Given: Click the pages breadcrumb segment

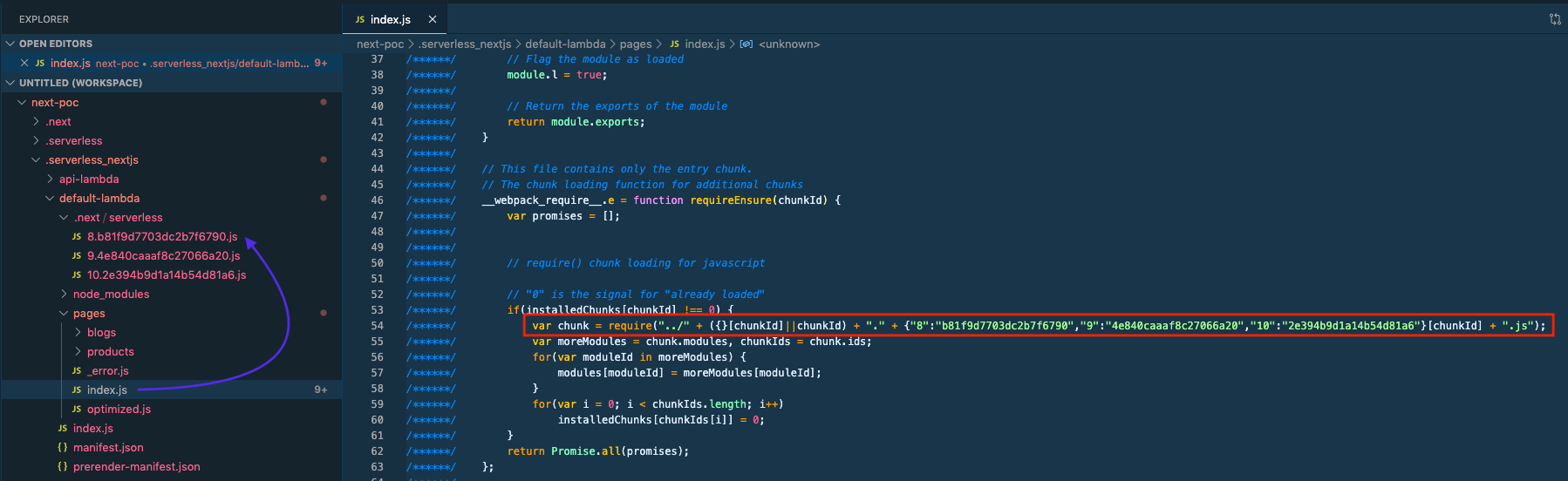Looking at the screenshot, I should tap(636, 44).
